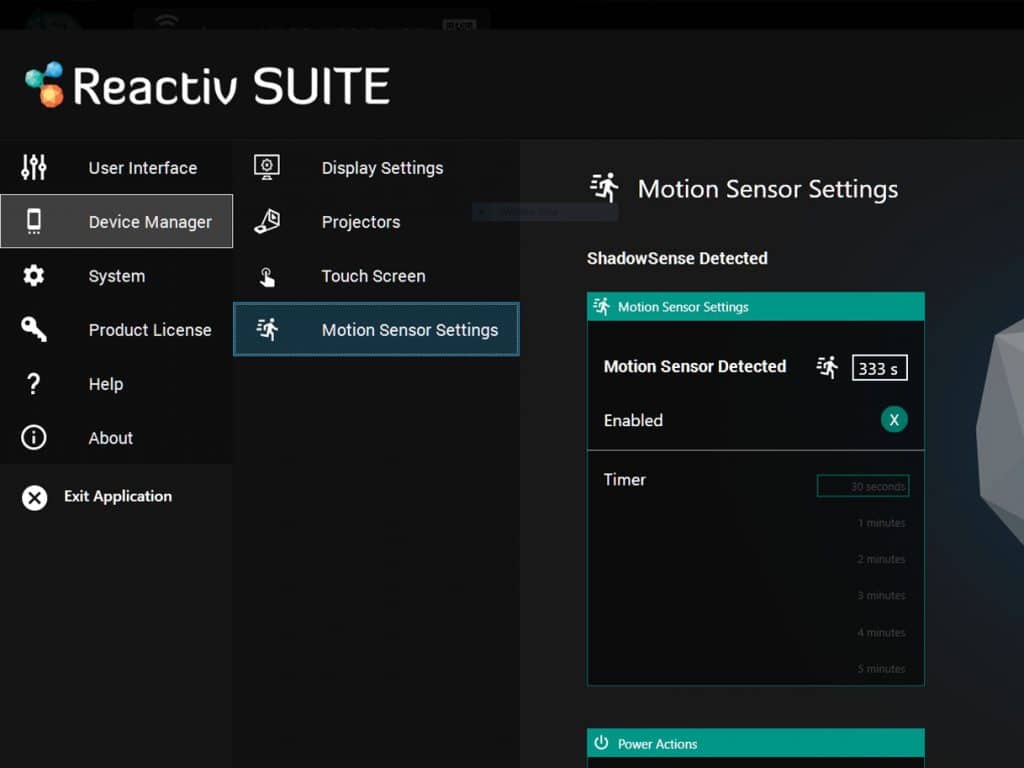Screen dimensions: 1024x768
Task: Click the running icon beside the page heading
Action: point(605,187)
